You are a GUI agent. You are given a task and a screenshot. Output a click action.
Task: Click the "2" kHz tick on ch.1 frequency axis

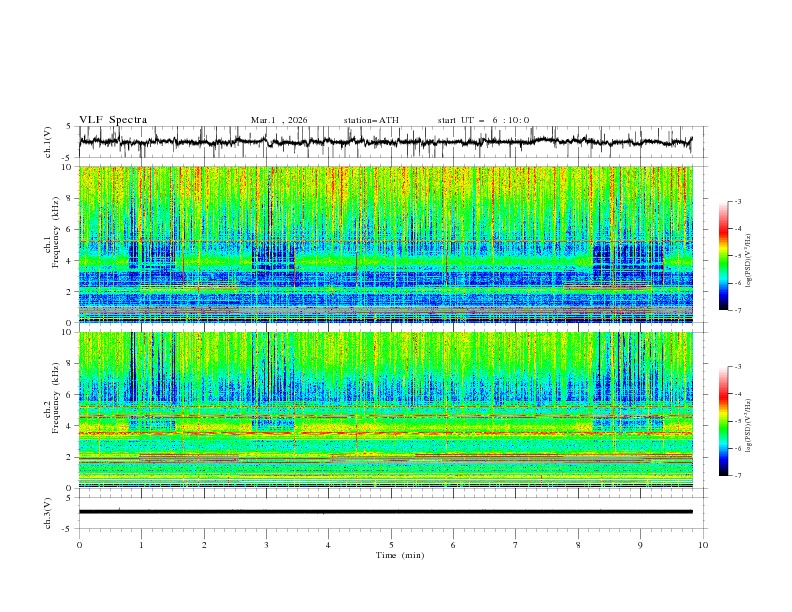click(x=70, y=292)
